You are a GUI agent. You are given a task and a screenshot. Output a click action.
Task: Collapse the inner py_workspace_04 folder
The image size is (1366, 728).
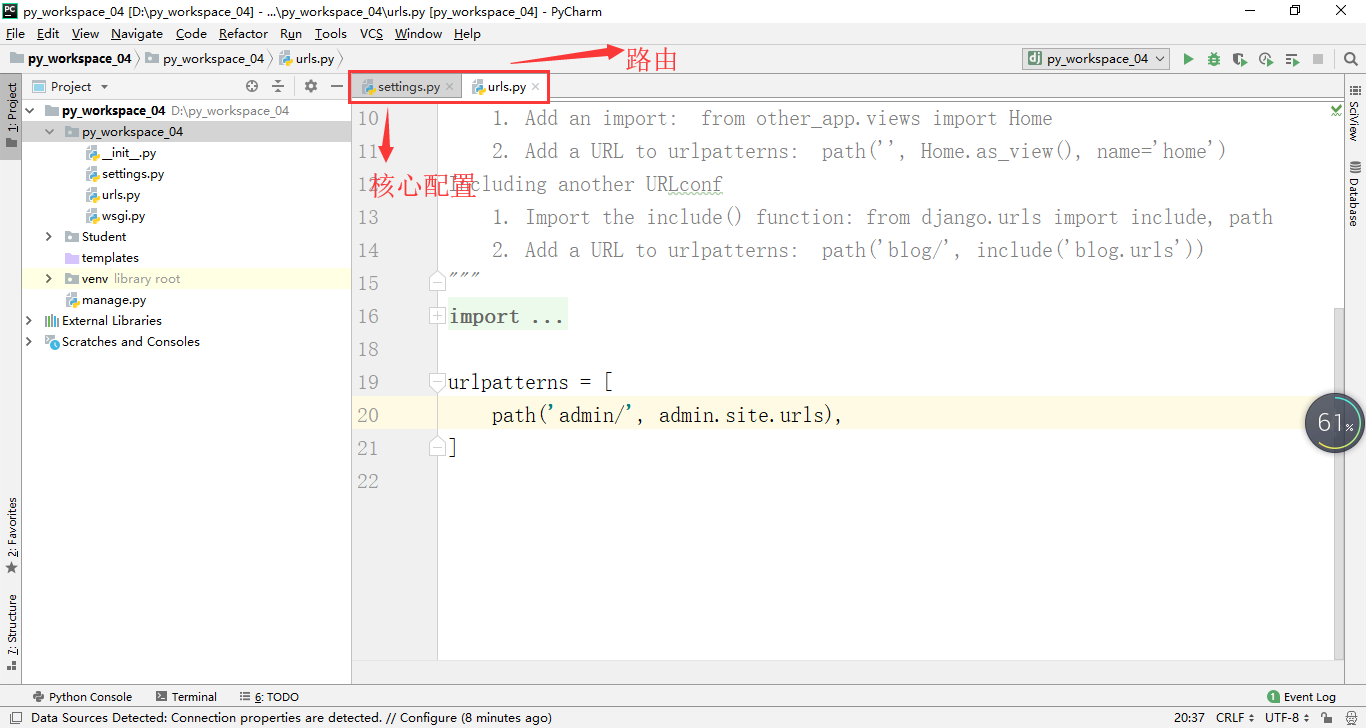coord(49,132)
